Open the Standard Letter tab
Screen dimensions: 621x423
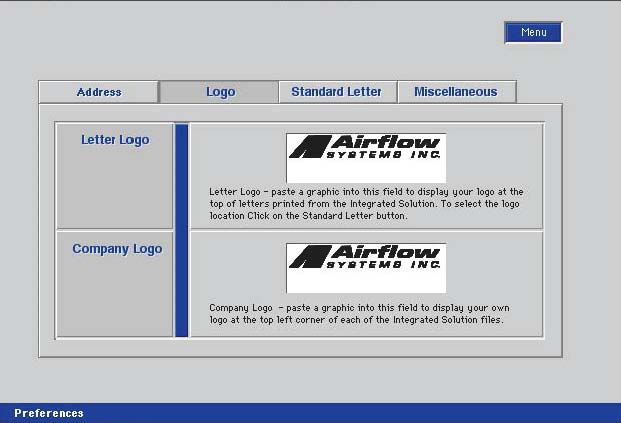point(338,92)
